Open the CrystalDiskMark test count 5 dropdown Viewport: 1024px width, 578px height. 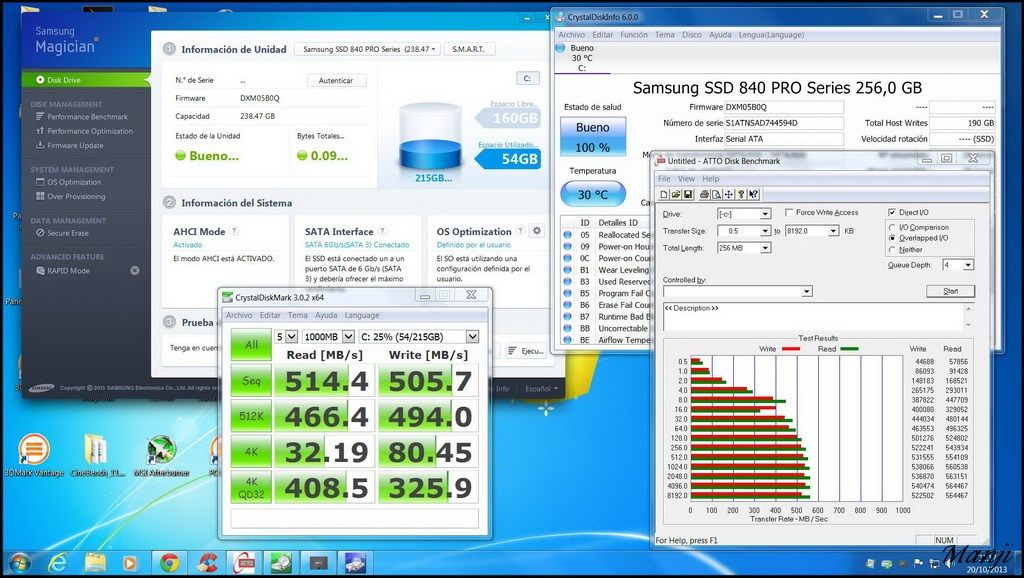coord(286,336)
